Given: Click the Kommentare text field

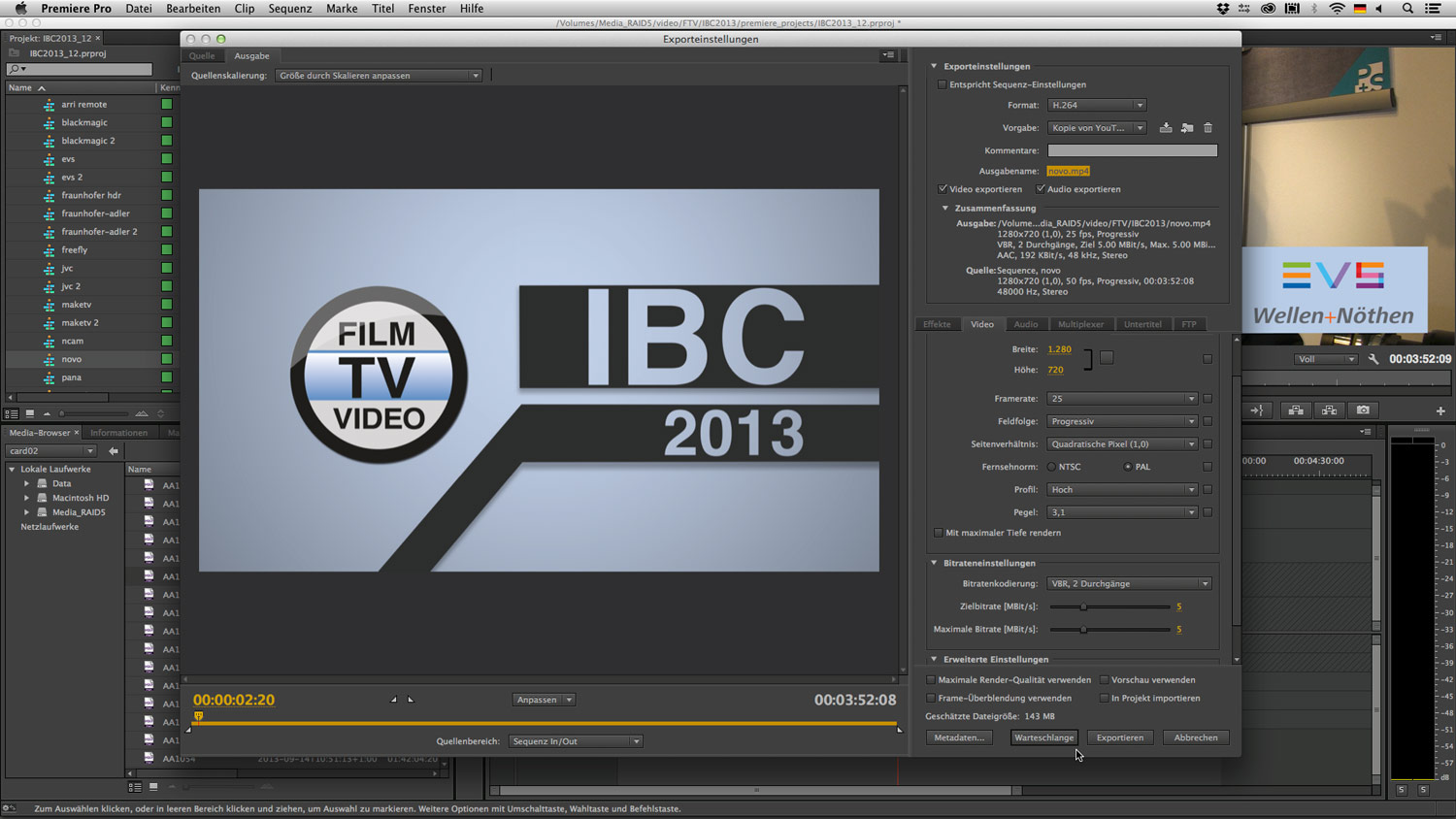Looking at the screenshot, I should 1132,150.
